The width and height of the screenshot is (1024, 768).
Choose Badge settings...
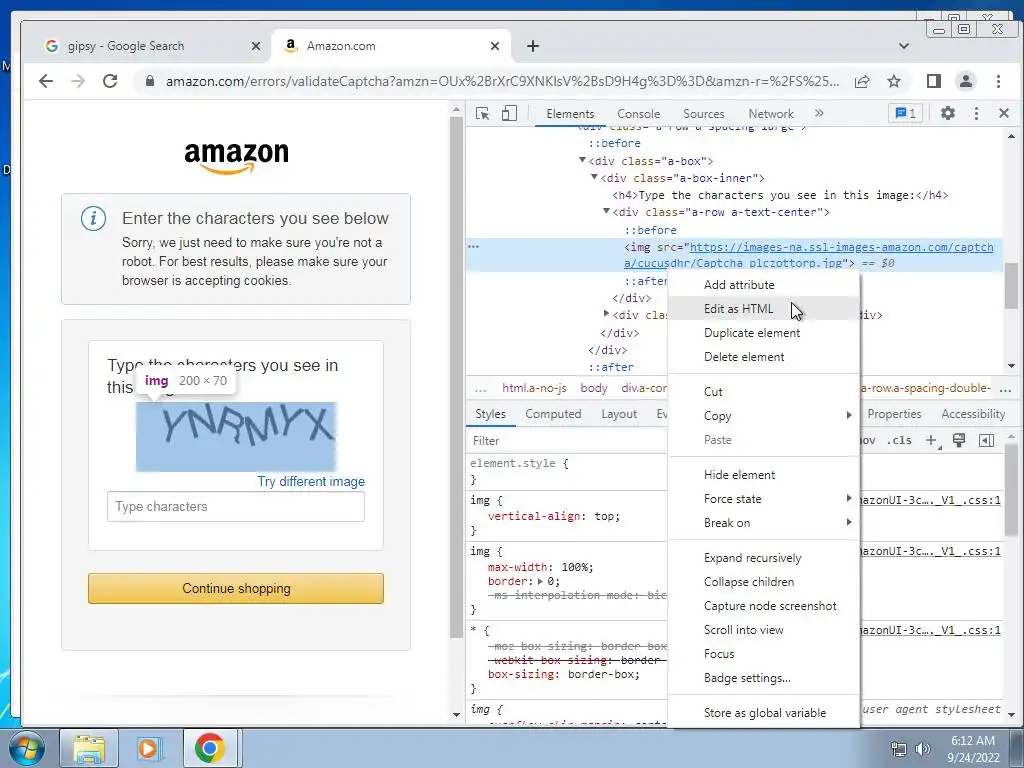[x=764, y=678]
